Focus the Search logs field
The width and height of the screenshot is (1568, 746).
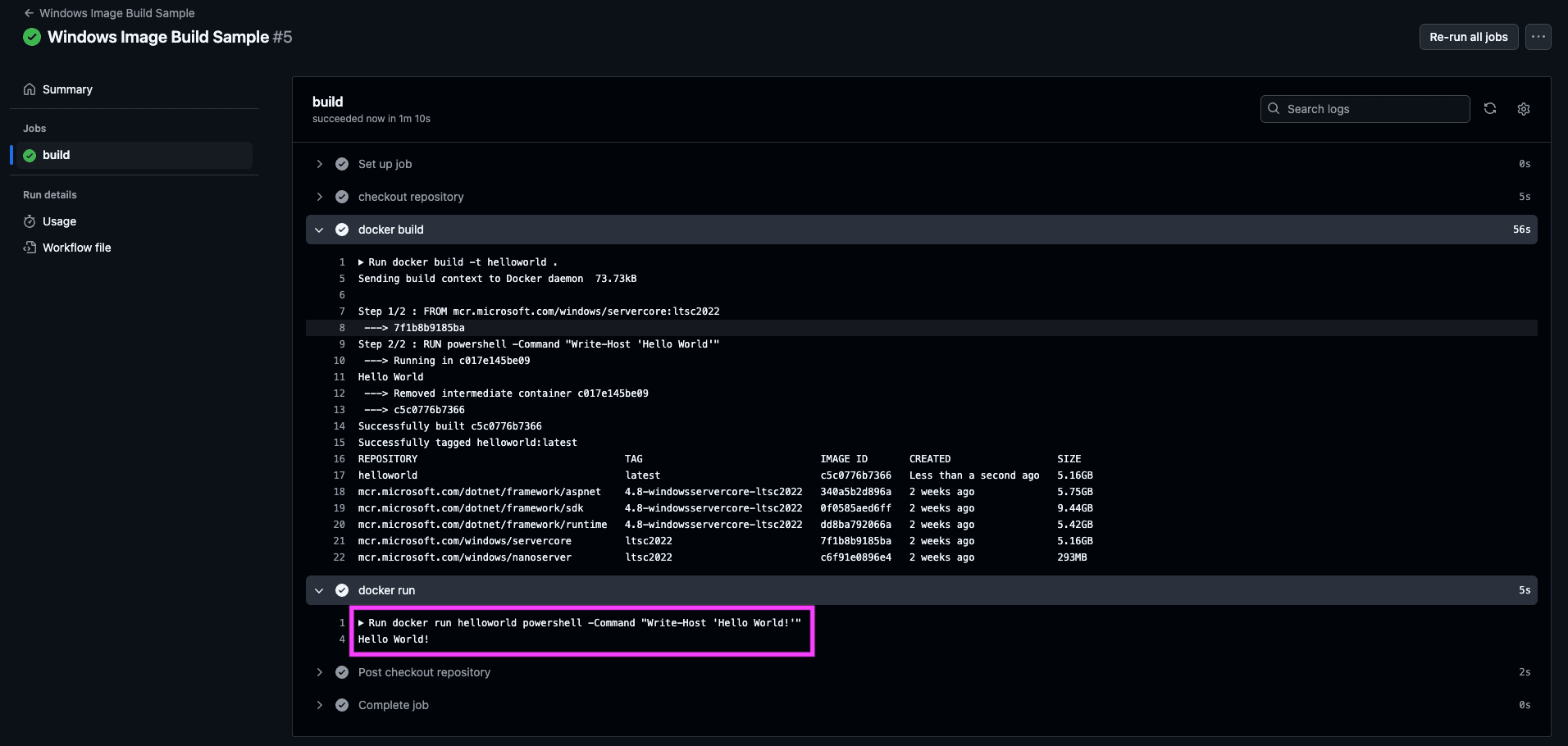pyautogui.click(x=1365, y=109)
